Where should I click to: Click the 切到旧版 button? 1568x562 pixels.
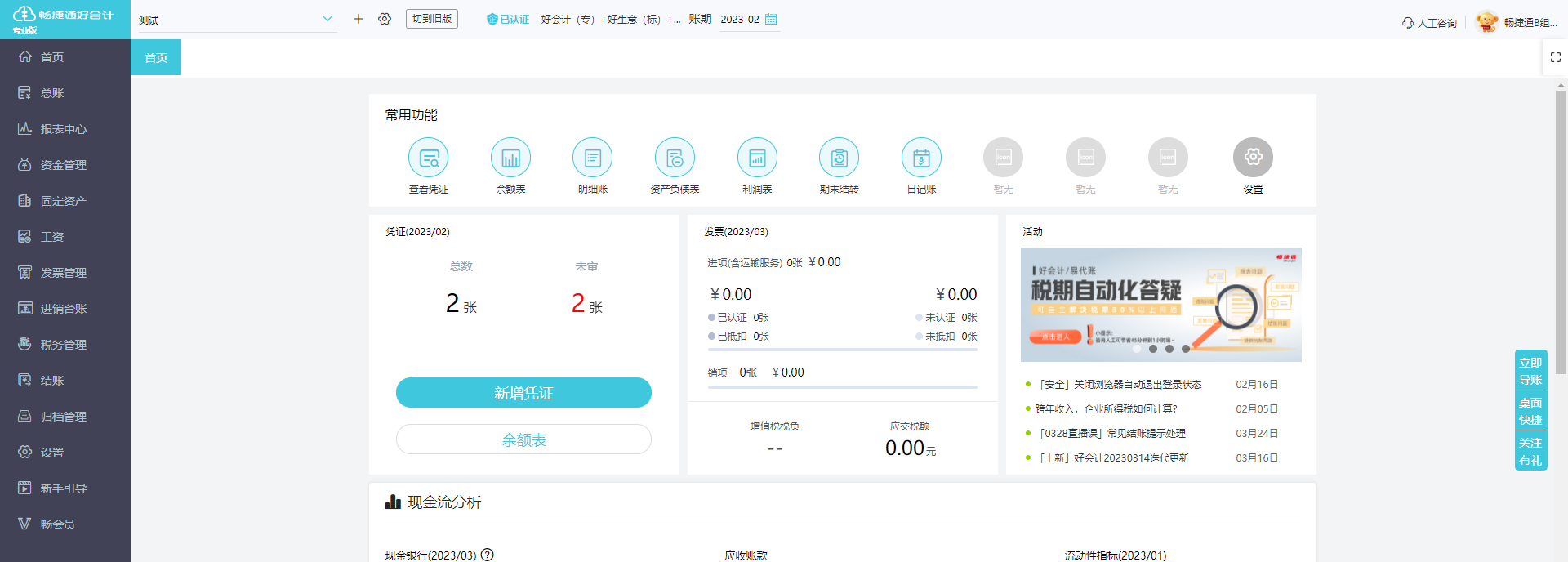point(432,19)
